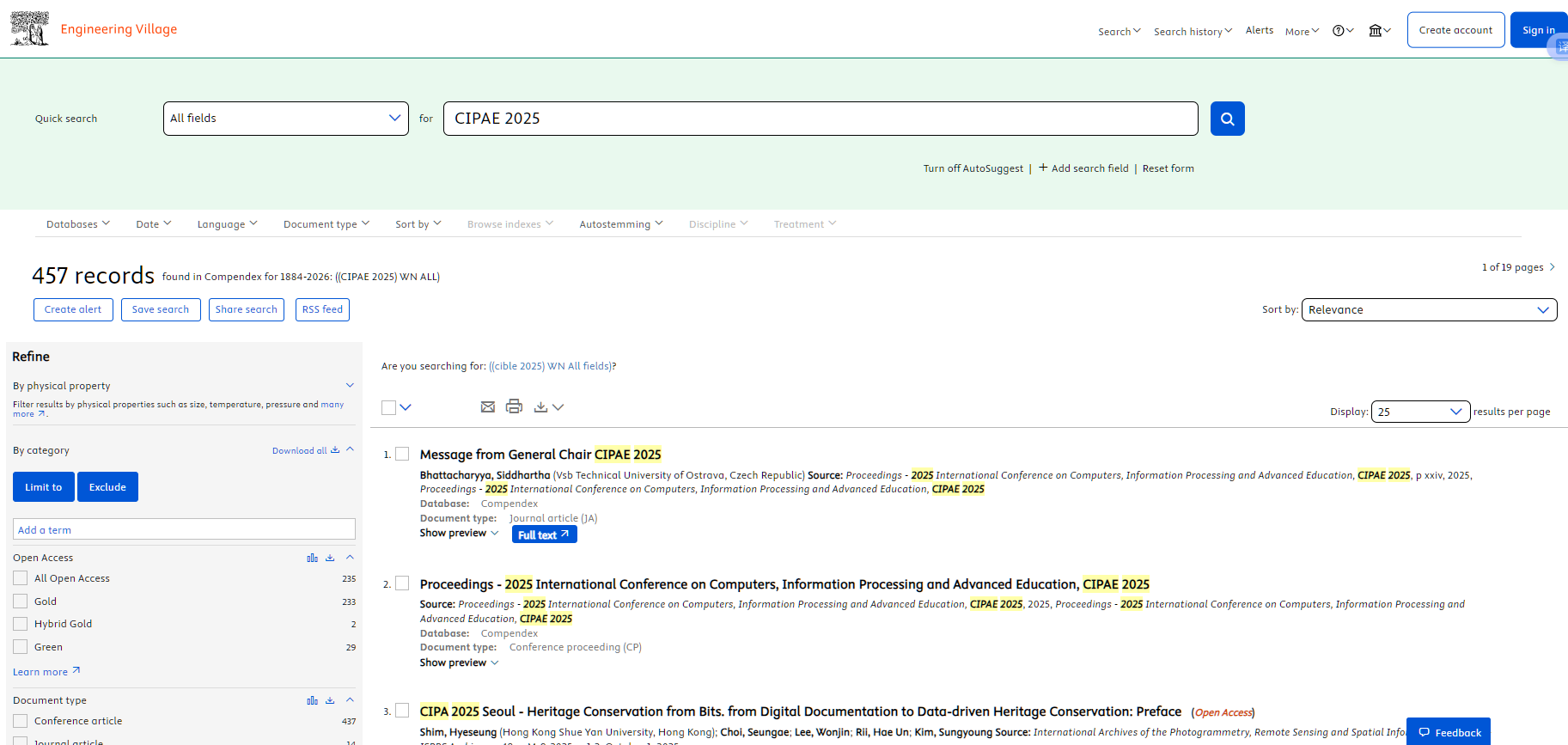Click the print results icon
The image size is (1568, 745).
click(514, 406)
